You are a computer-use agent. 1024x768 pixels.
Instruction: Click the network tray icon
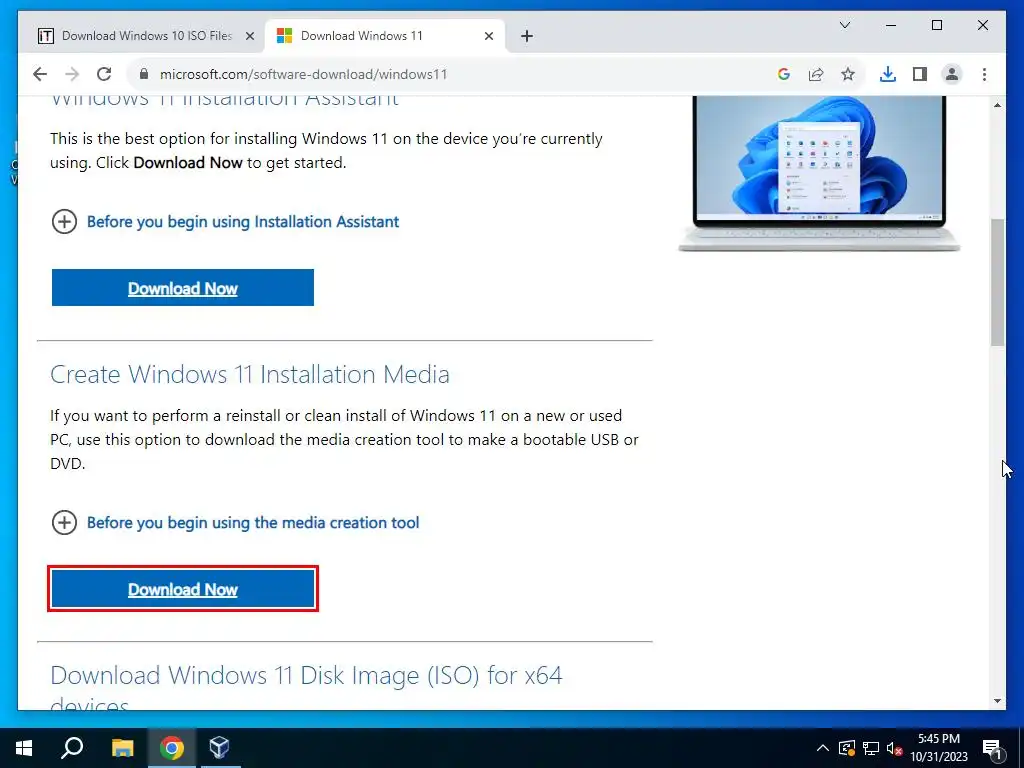871,748
